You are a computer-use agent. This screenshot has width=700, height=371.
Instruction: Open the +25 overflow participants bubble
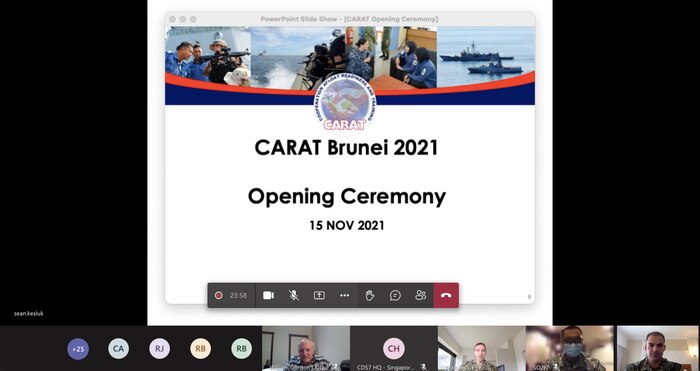click(78, 349)
